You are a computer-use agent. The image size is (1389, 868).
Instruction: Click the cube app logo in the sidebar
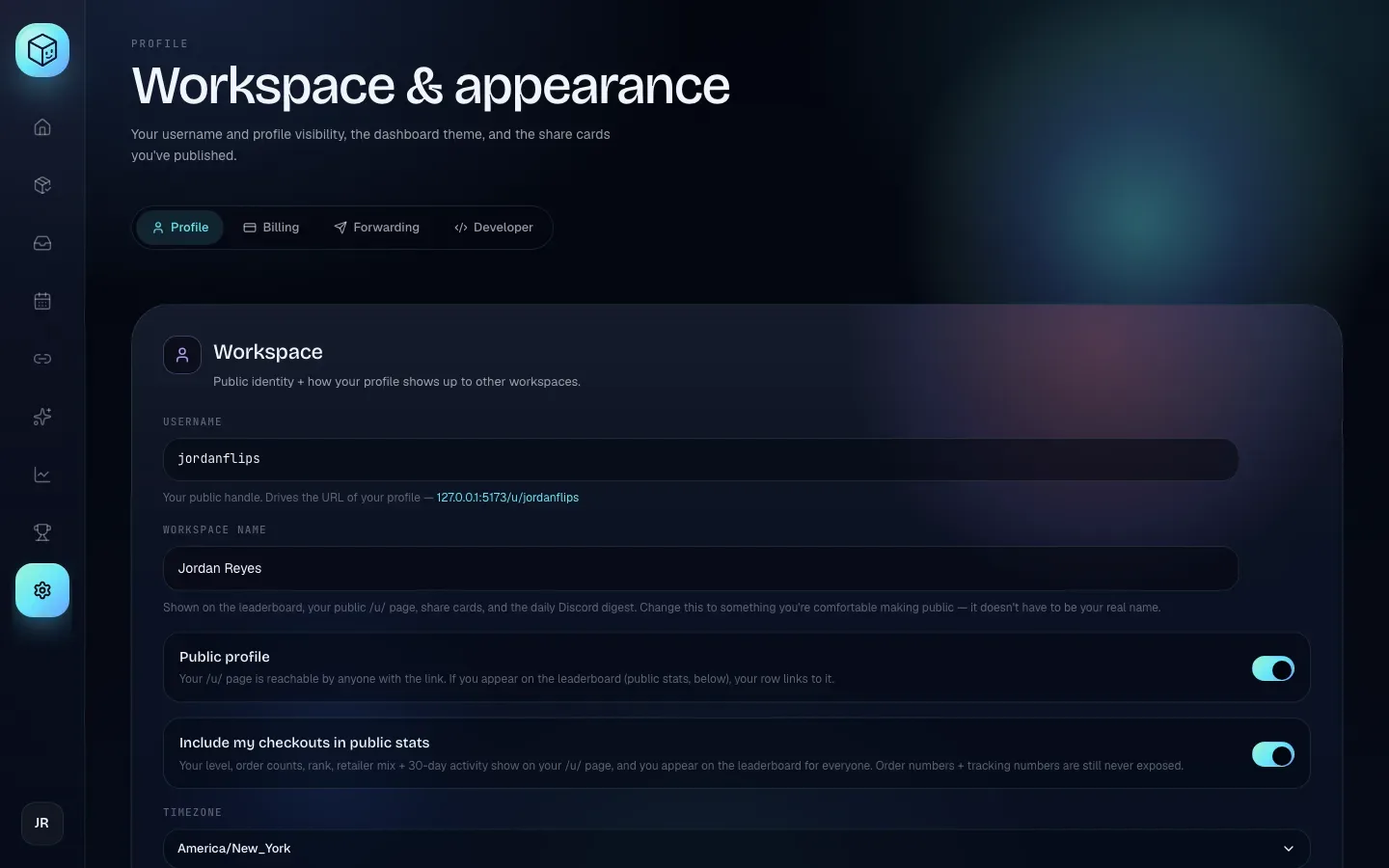pos(42,50)
